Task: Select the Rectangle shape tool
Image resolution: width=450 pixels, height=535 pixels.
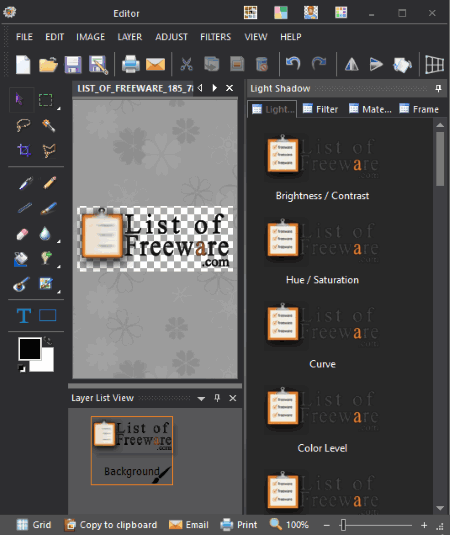Action: tap(48, 315)
